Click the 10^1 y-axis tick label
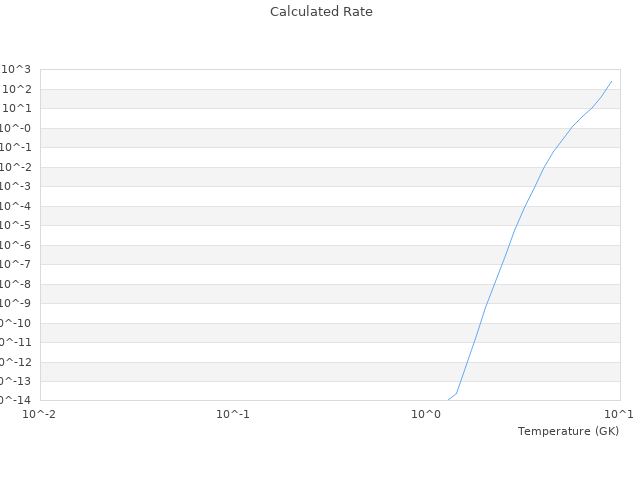Viewport: 640px width, 480px height. point(16,108)
